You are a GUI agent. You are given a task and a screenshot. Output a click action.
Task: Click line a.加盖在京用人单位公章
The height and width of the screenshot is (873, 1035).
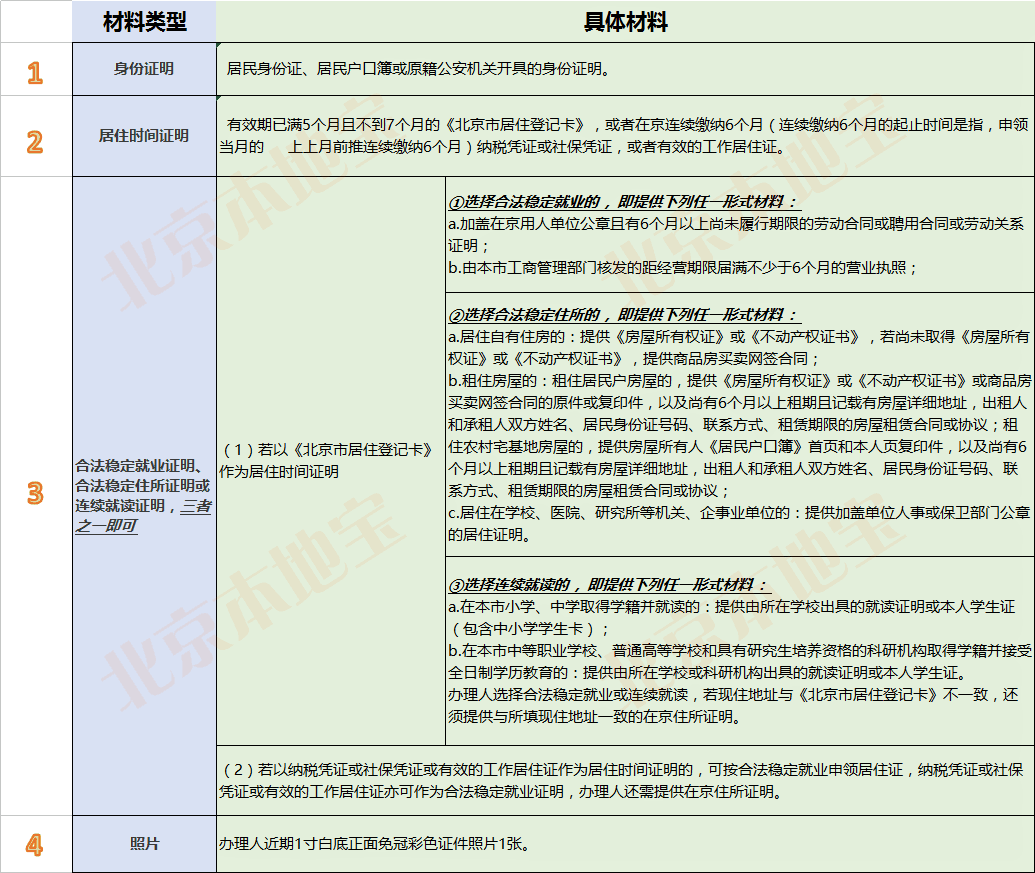pyautogui.click(x=736, y=235)
